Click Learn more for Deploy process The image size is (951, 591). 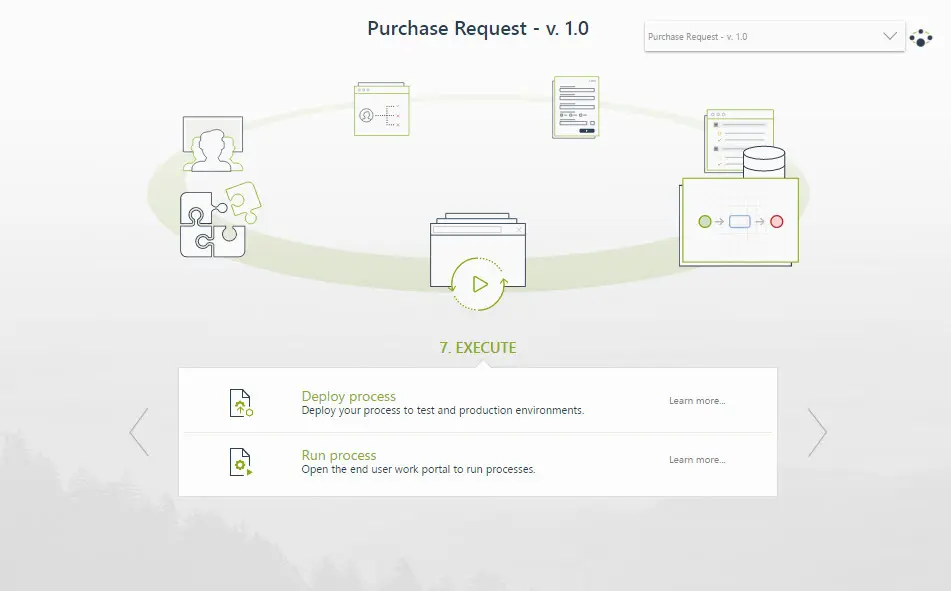697,400
